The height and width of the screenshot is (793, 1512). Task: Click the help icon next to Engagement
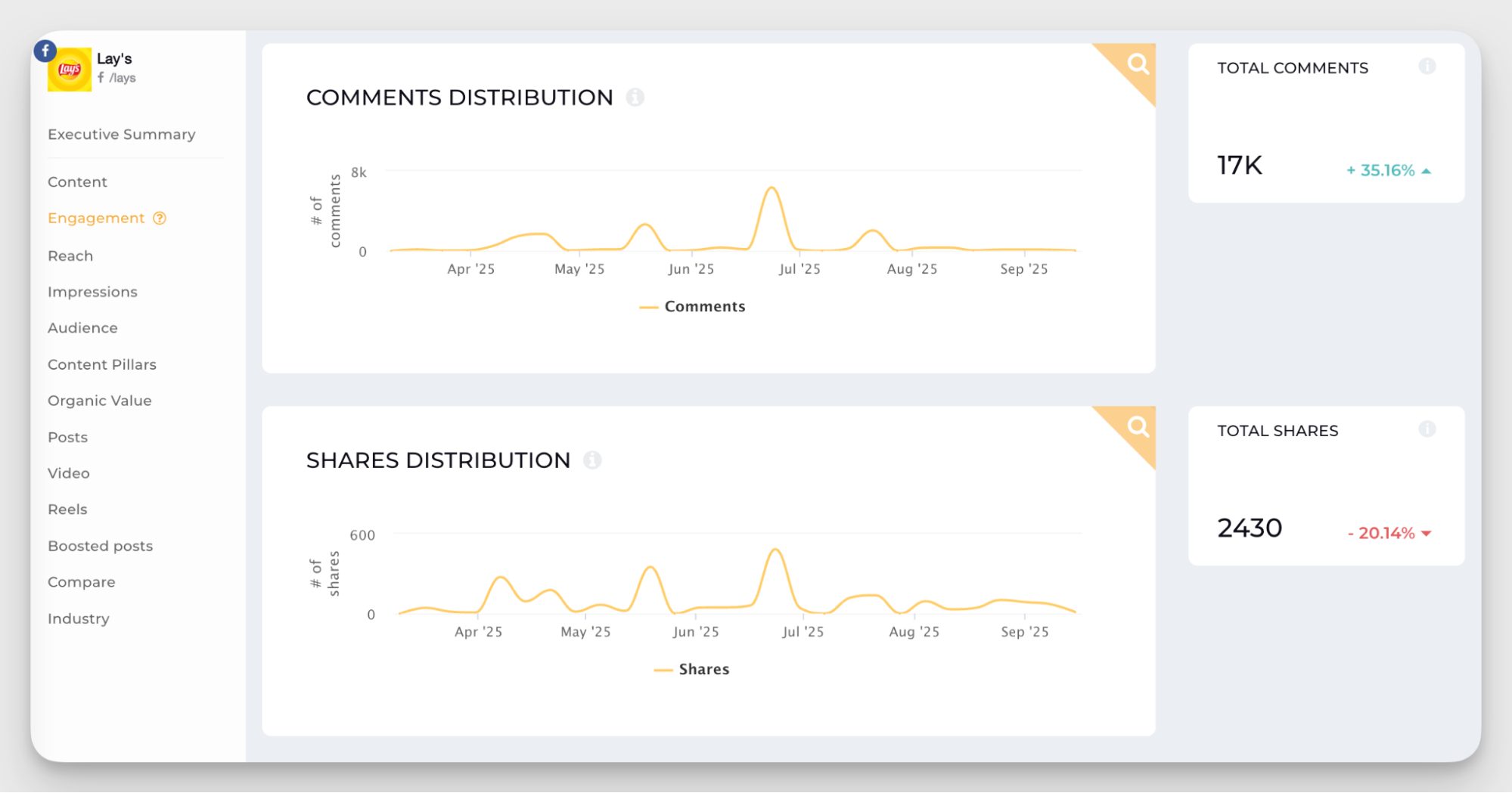tap(160, 218)
